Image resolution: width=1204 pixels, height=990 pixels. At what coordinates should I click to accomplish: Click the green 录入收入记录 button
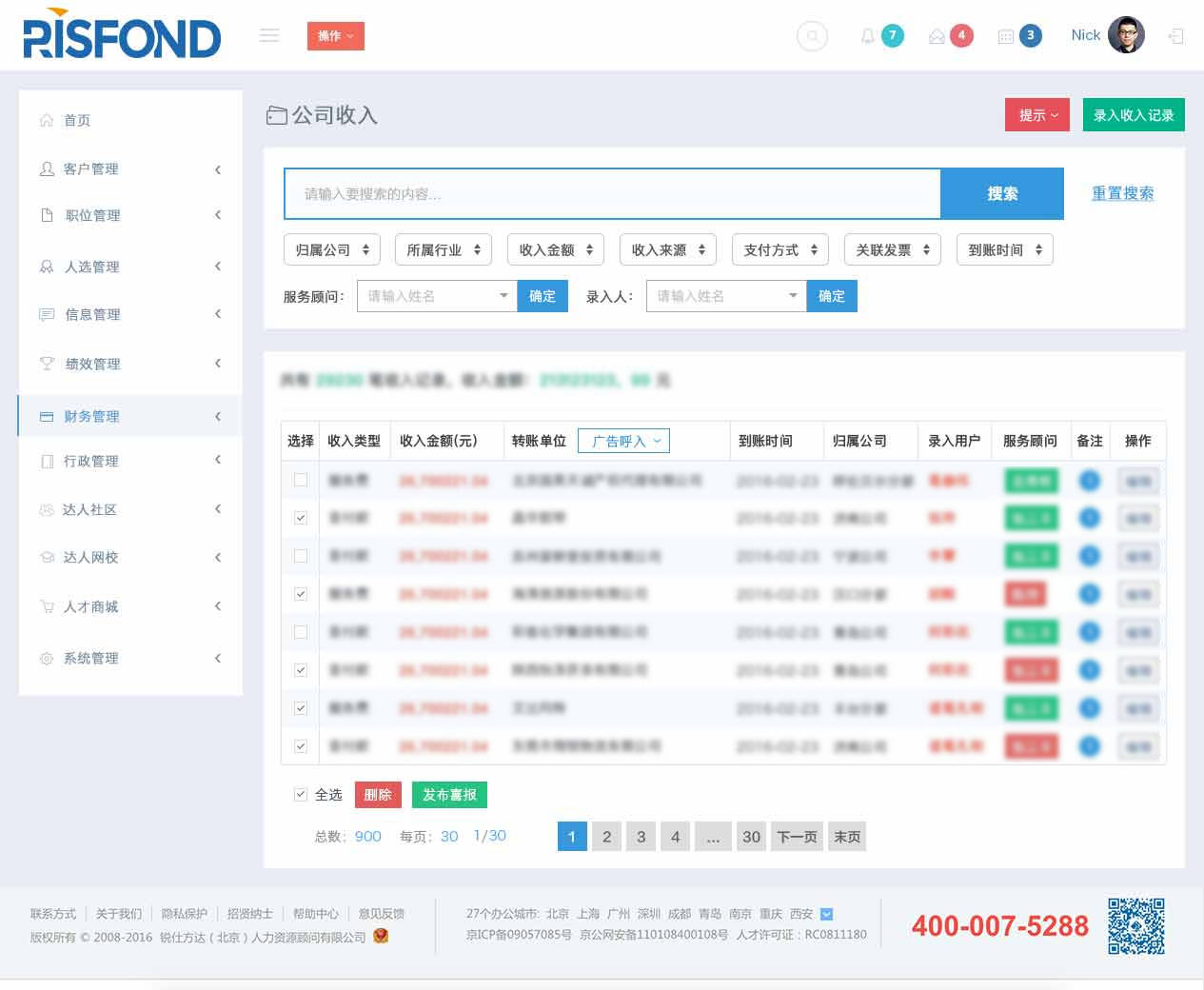click(1133, 115)
